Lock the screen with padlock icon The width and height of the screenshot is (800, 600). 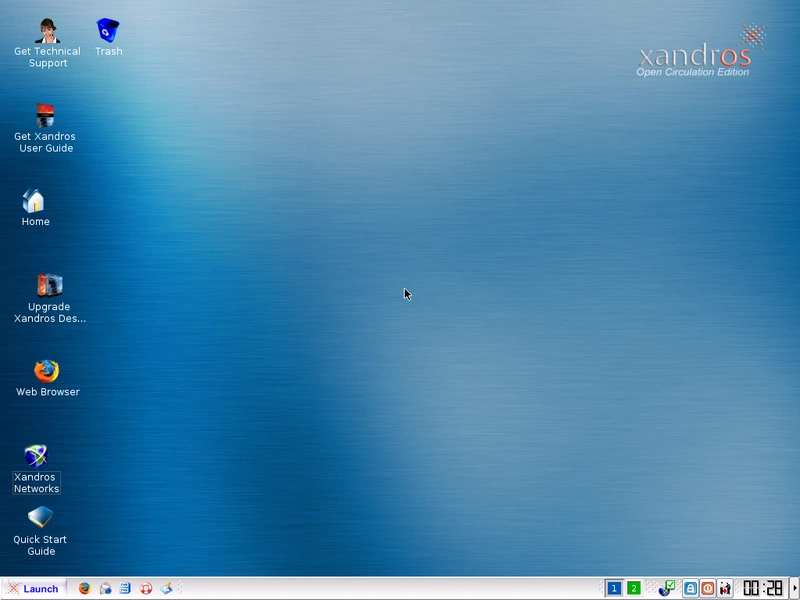pos(690,588)
